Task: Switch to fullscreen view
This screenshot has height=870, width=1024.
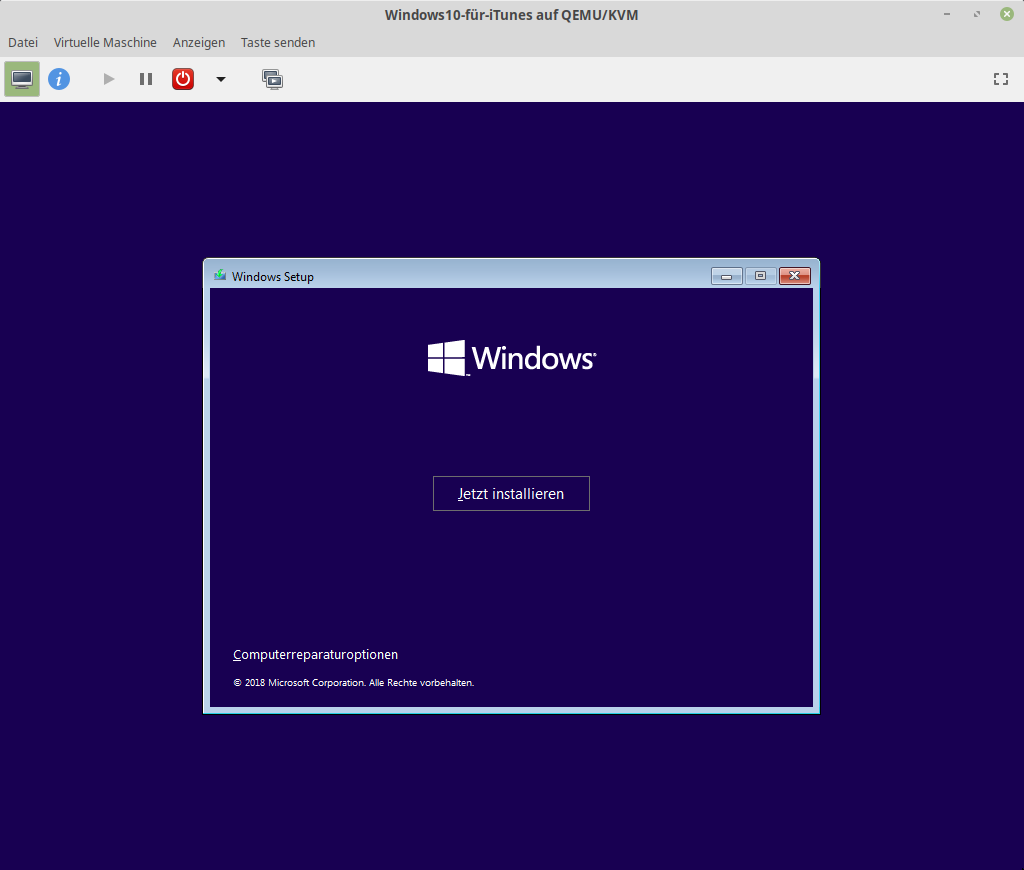Action: click(1000, 79)
